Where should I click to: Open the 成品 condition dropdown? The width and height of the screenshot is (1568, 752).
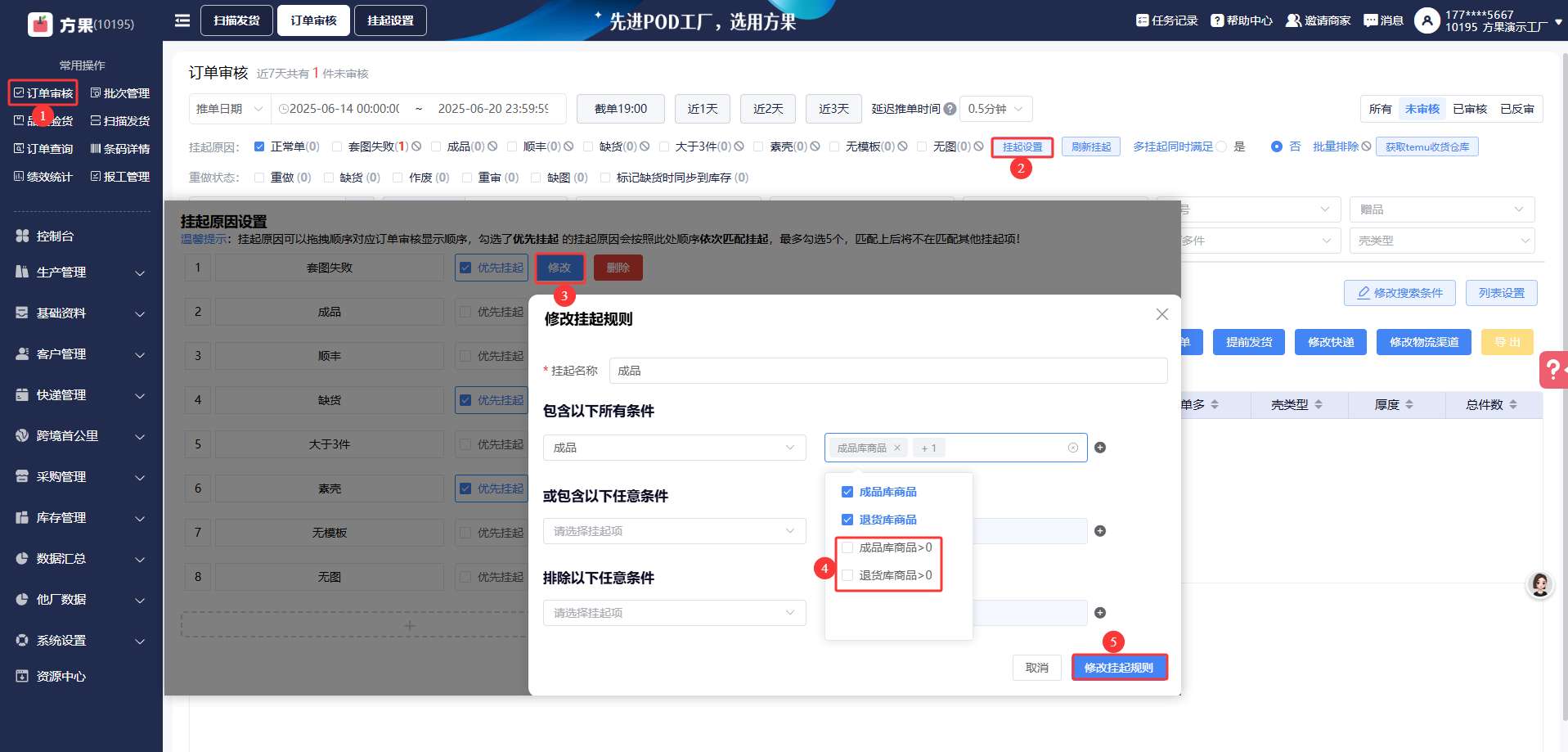click(x=674, y=448)
